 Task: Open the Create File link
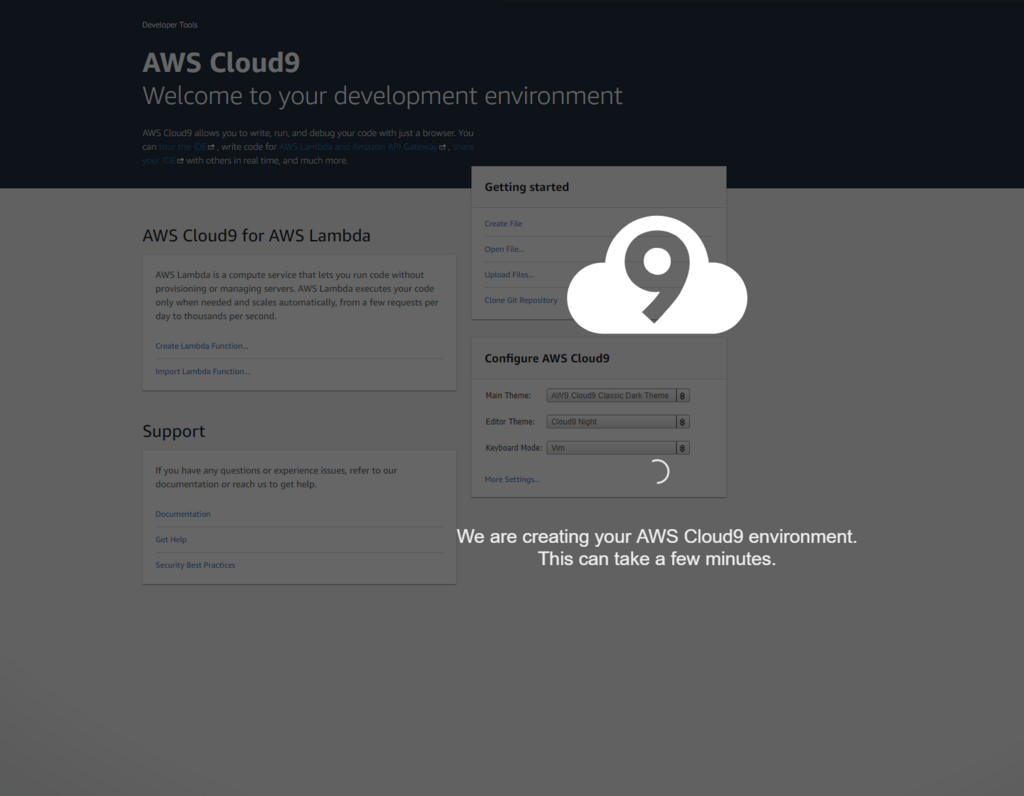503,223
